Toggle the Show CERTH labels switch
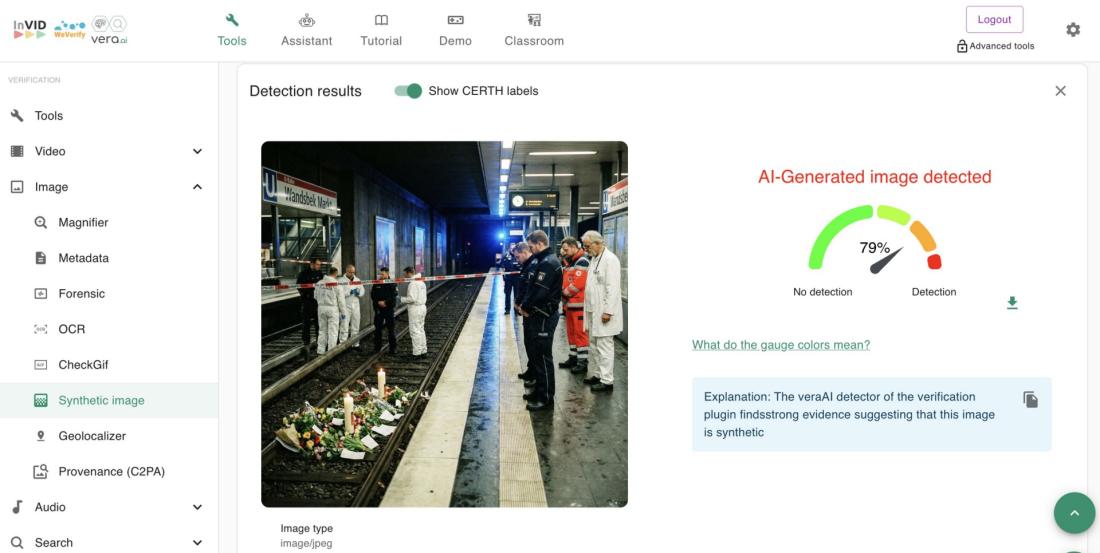Screen dimensions: 1100x553 408,91
